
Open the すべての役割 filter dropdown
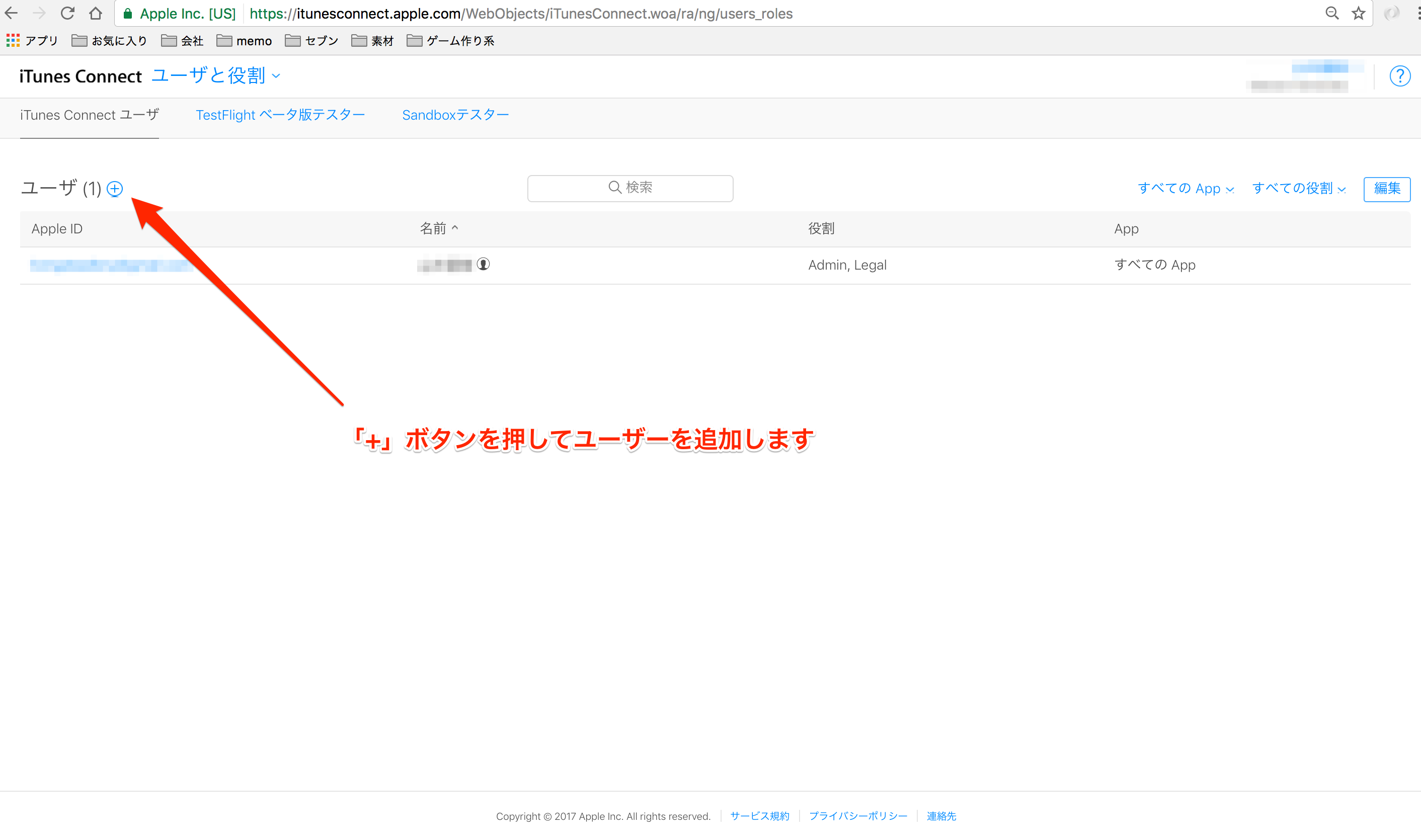tap(1299, 189)
